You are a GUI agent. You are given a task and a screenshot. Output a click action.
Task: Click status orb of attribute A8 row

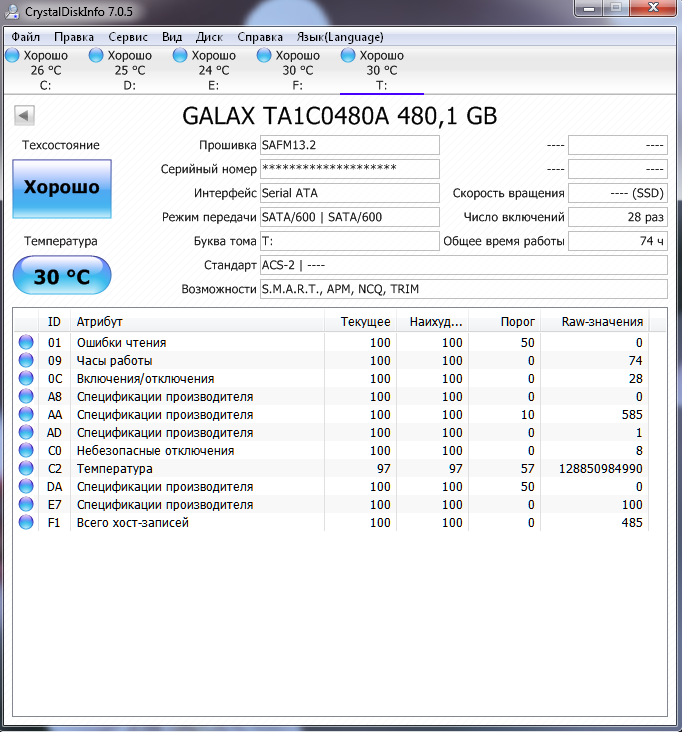(x=26, y=396)
